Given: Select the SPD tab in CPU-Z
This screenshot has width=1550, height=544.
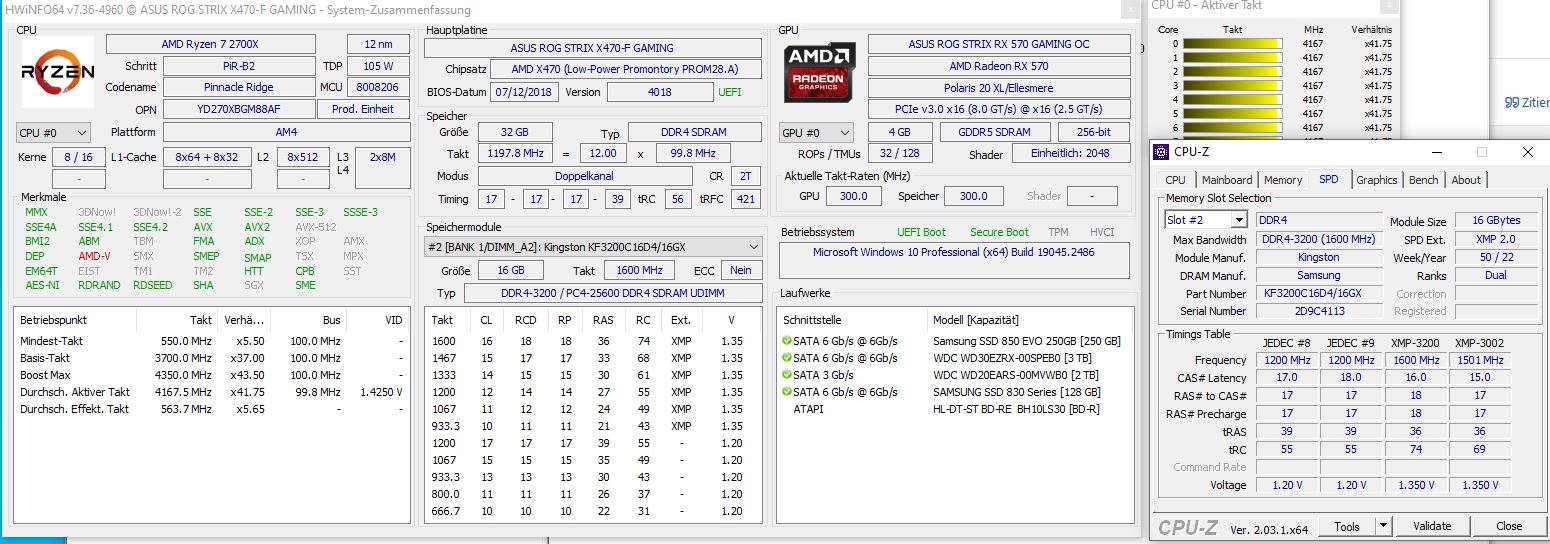Looking at the screenshot, I should (x=1329, y=179).
